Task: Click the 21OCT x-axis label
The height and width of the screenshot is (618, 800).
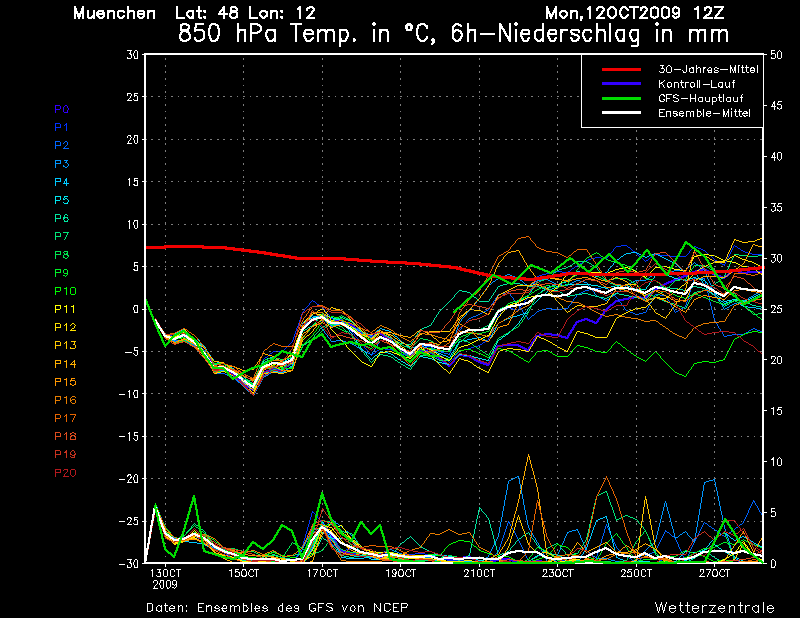Action: (x=479, y=573)
